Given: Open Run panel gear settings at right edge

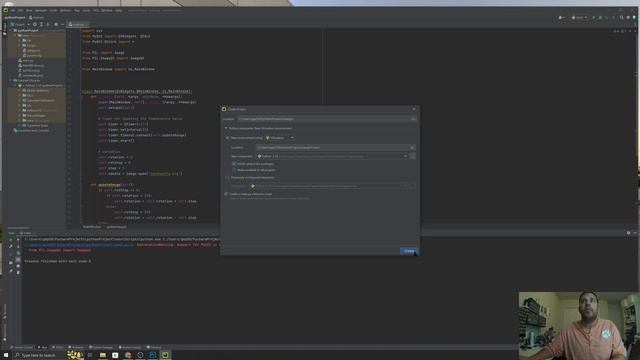Looking at the screenshot, I should 629,233.
